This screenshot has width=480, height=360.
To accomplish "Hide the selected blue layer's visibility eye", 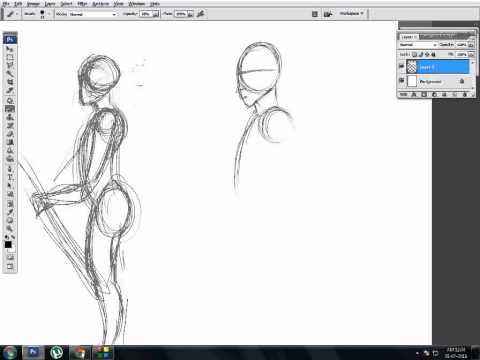I will [401, 66].
